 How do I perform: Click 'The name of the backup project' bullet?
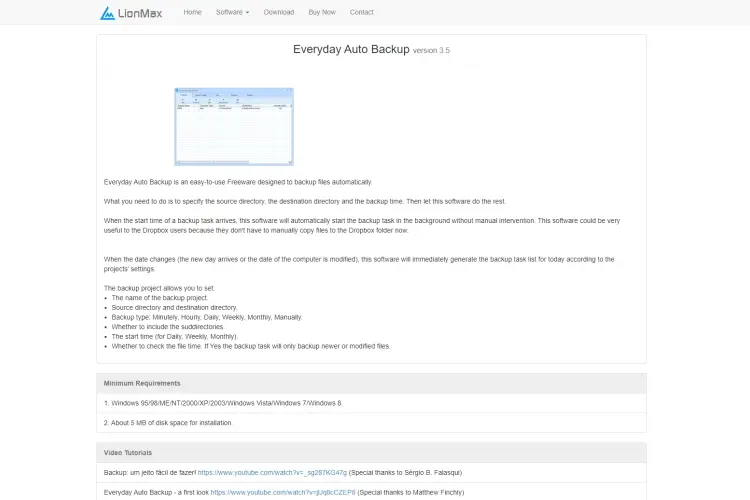point(160,298)
